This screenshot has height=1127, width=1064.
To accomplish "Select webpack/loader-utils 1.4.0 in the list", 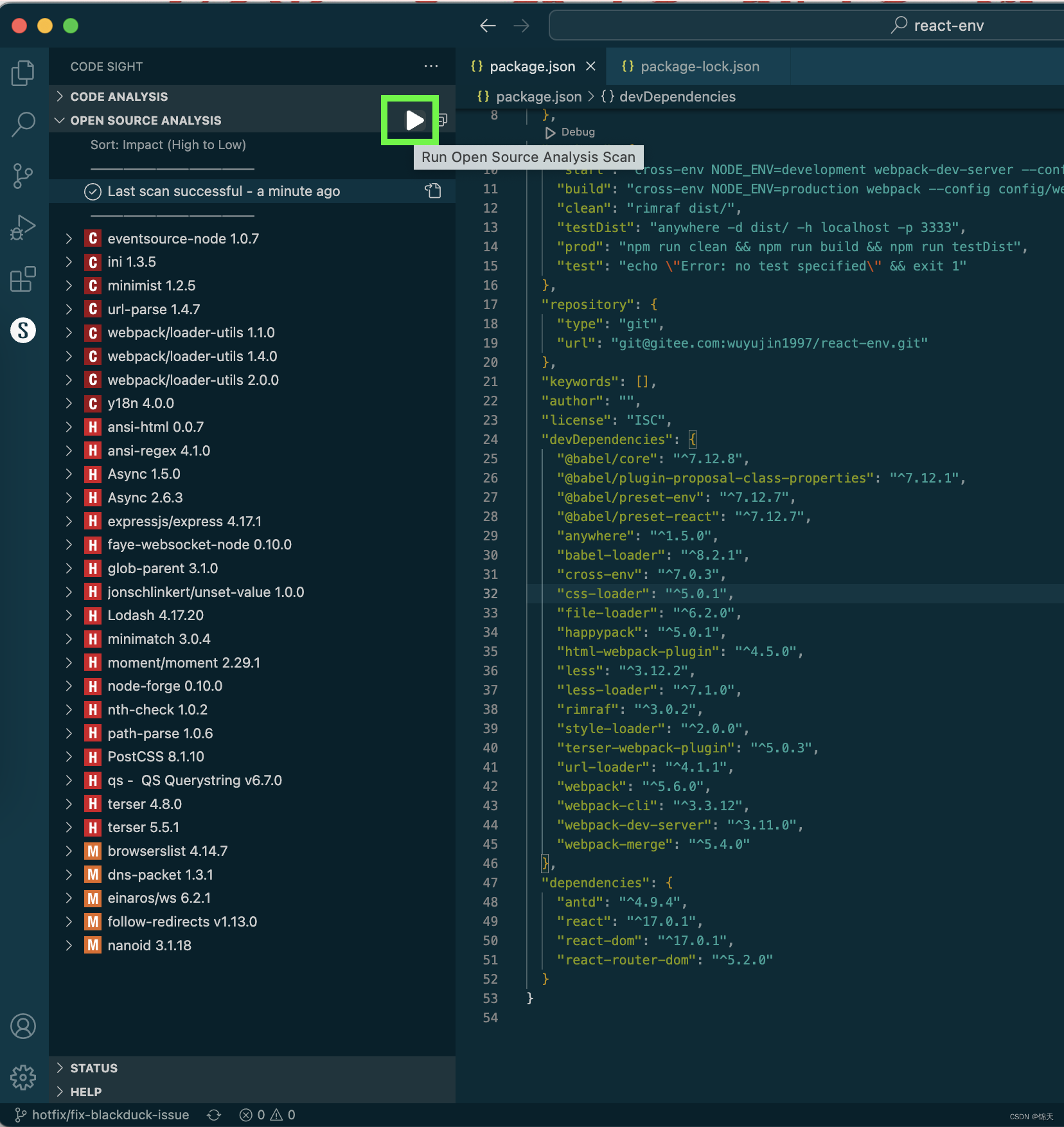I will pos(252,356).
